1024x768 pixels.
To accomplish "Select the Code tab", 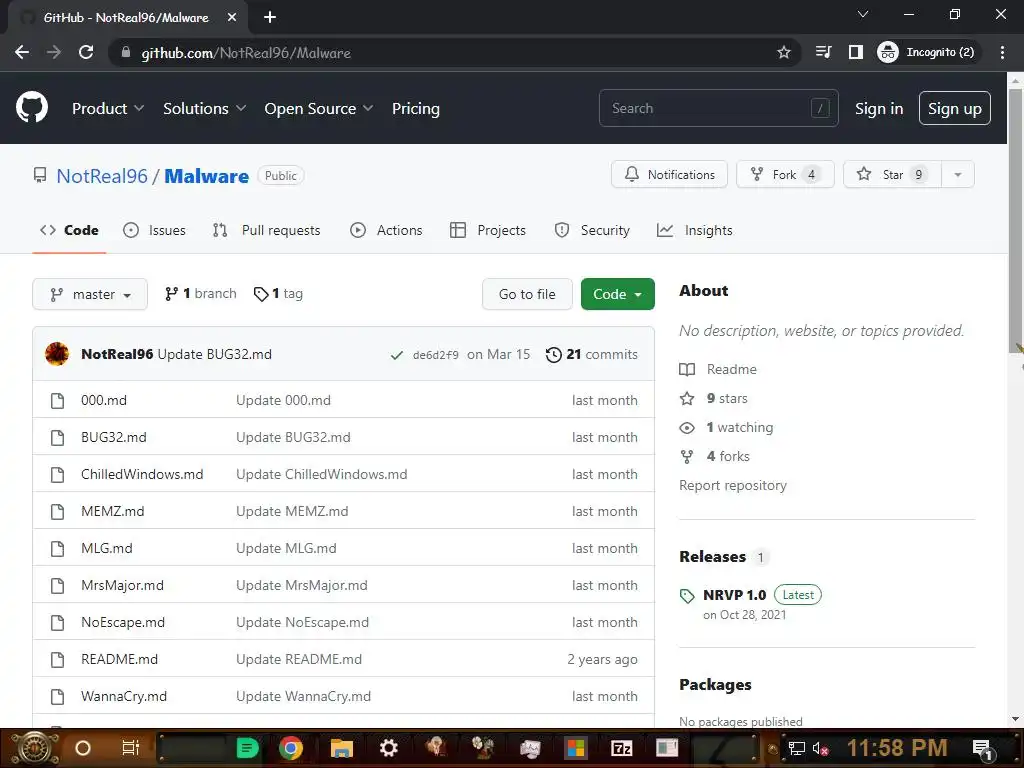I will click(69, 231).
